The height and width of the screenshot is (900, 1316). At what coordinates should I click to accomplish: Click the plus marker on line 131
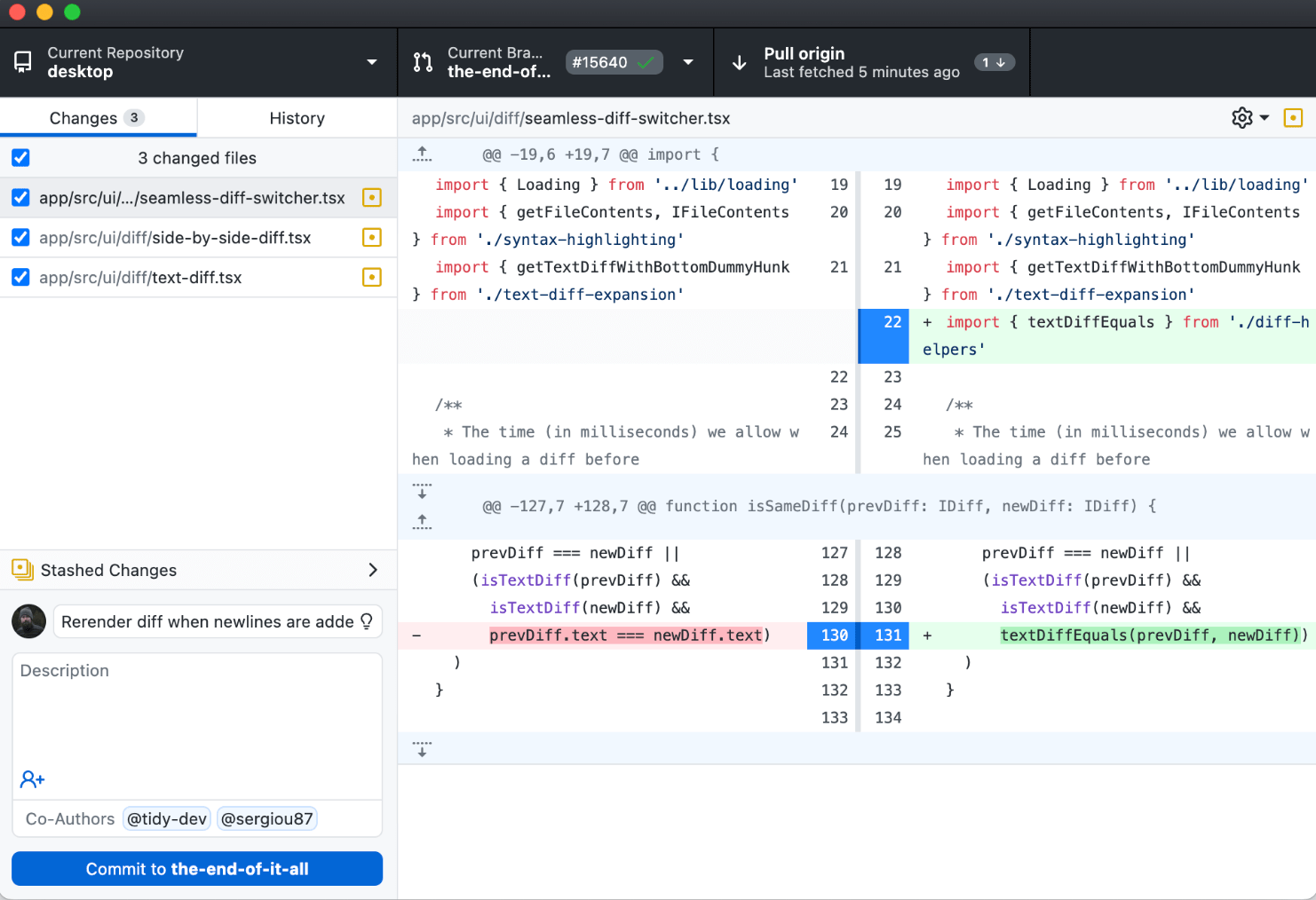coord(927,636)
